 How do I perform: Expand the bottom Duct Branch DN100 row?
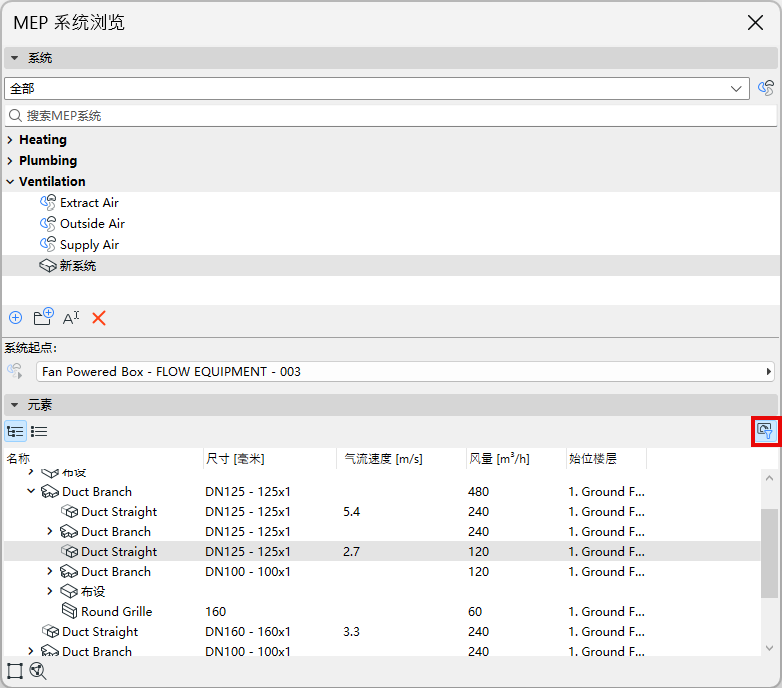(x=31, y=651)
